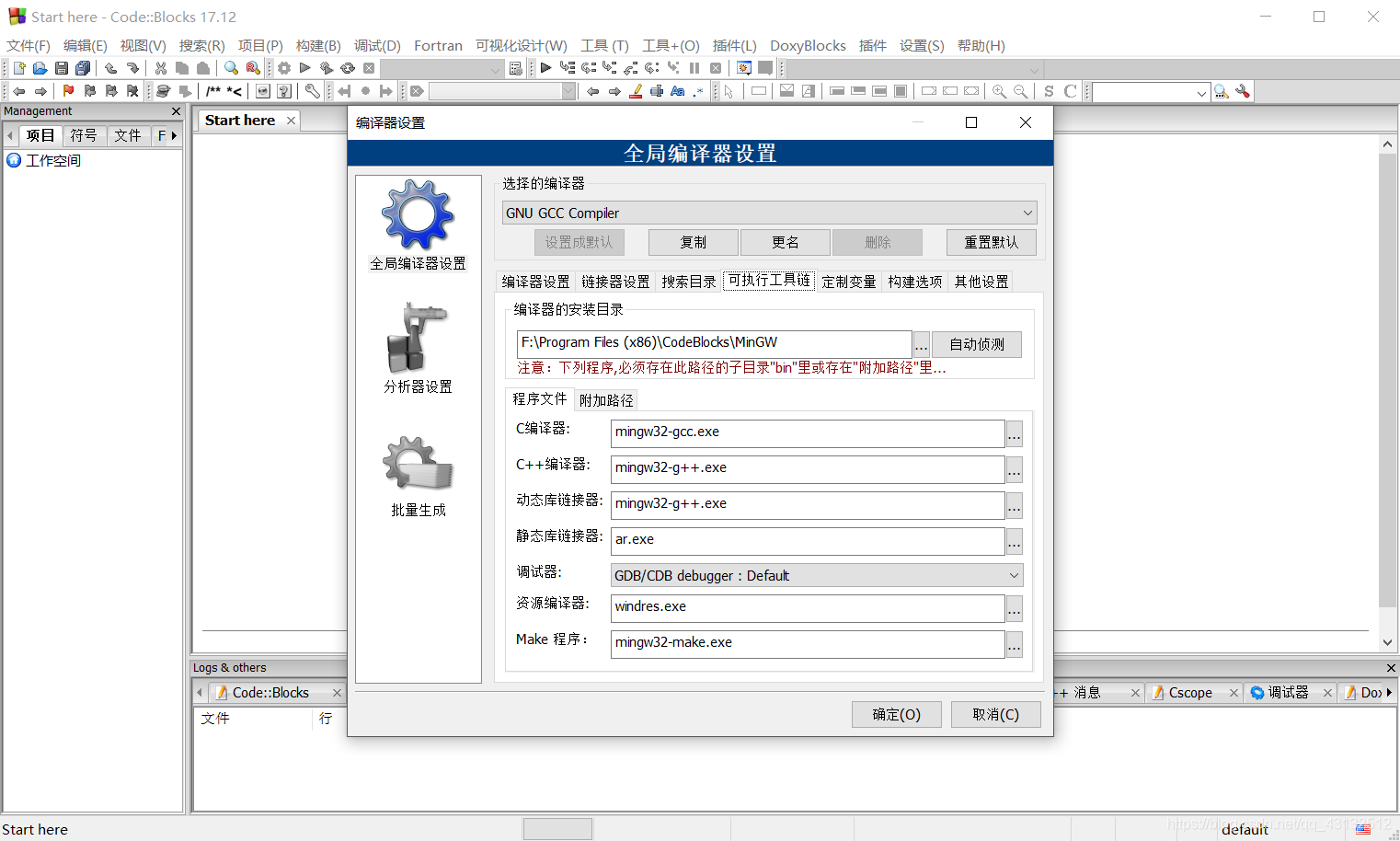Click the Open file folder icon
The height and width of the screenshot is (841, 1400).
40,68
